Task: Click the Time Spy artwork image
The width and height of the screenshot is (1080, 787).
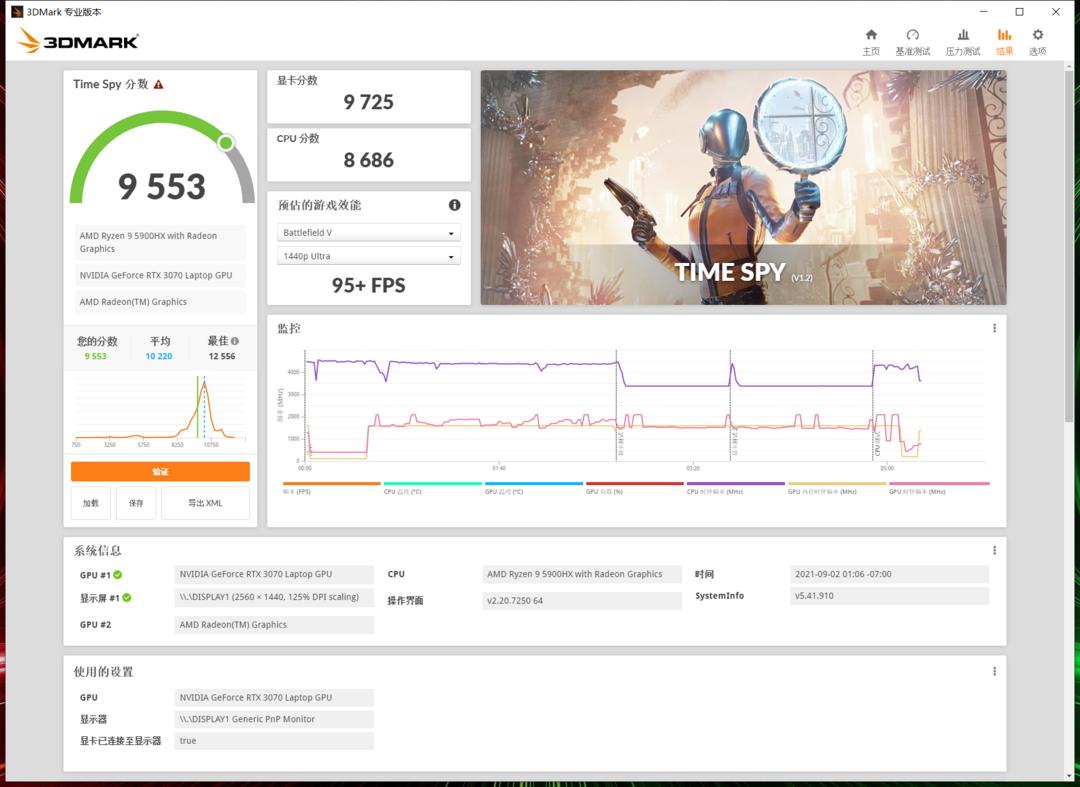Action: coord(743,186)
